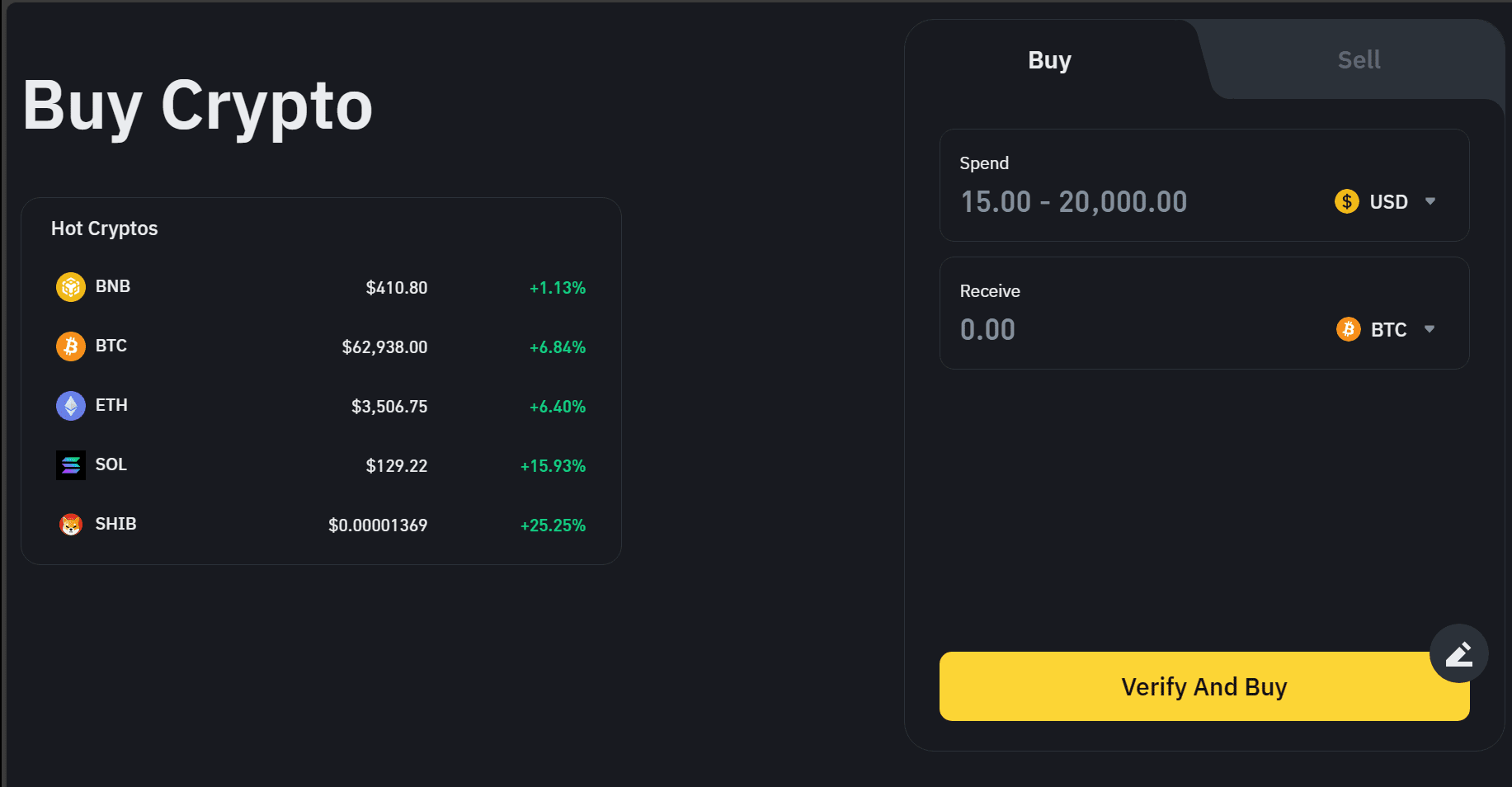Click the BTC icon in Receive field
Screen dimensions: 1512x787
coord(1348,329)
